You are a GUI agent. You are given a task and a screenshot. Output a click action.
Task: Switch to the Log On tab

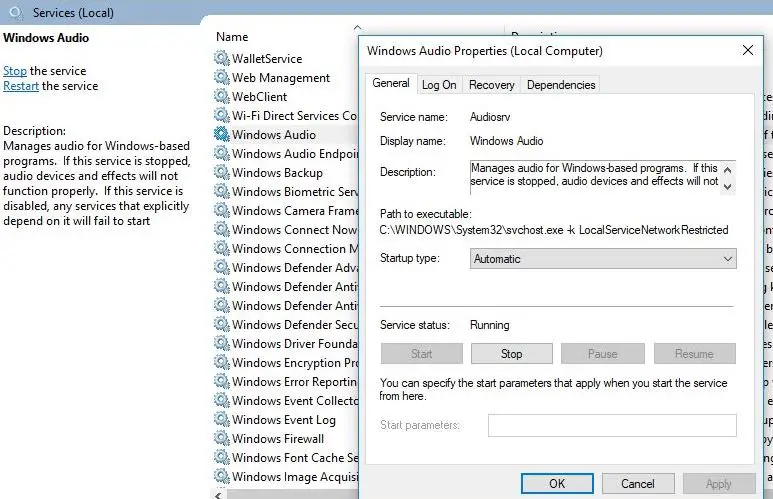(x=439, y=85)
